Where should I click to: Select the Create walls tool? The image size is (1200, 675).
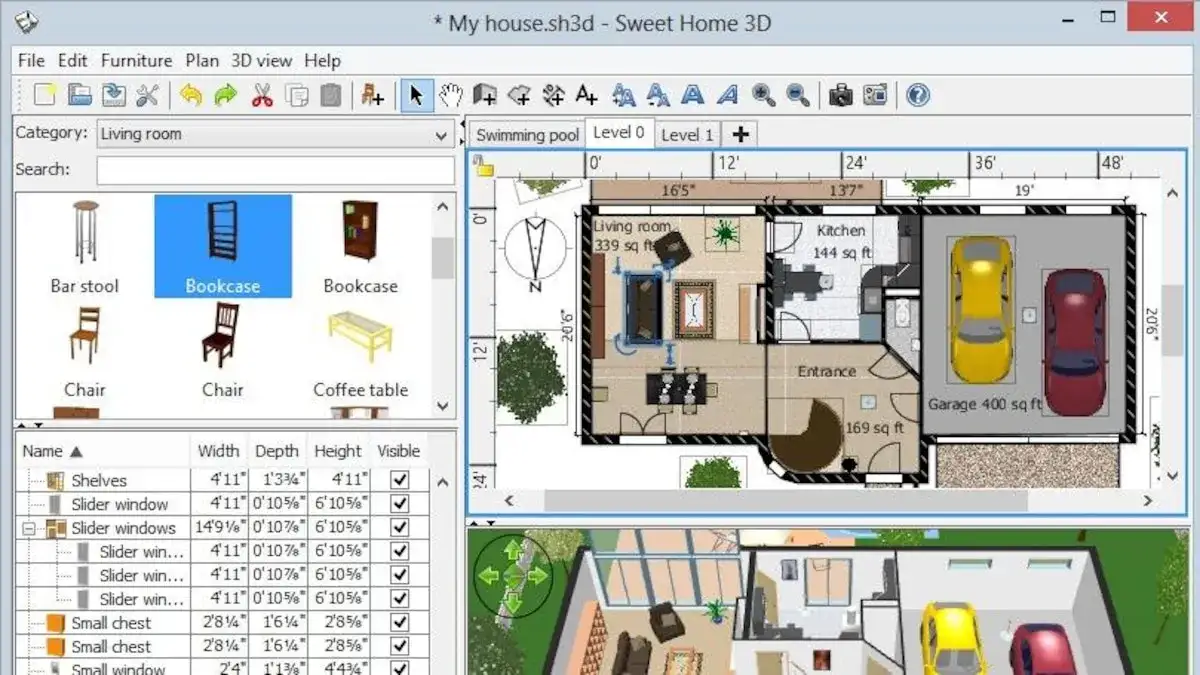(485, 95)
